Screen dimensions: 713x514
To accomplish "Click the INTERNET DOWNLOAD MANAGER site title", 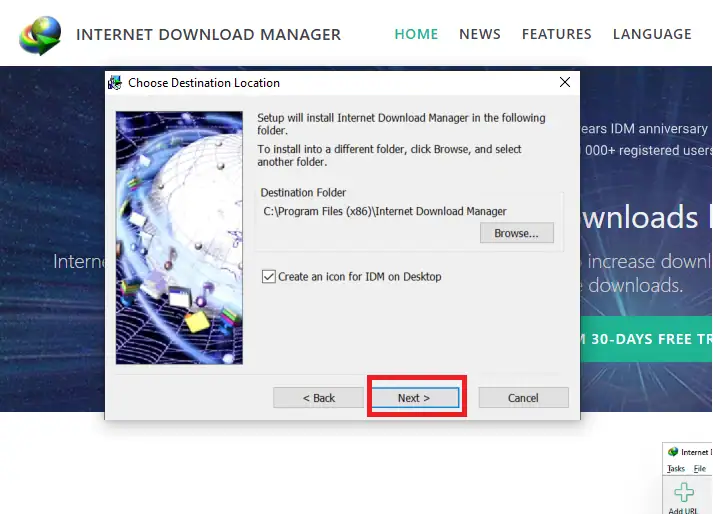I will pyautogui.click(x=208, y=35).
